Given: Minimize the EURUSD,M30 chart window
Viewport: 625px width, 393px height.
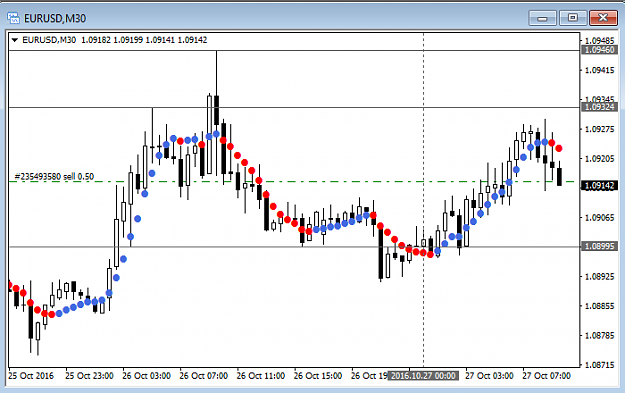Looking at the screenshot, I should (542, 18).
